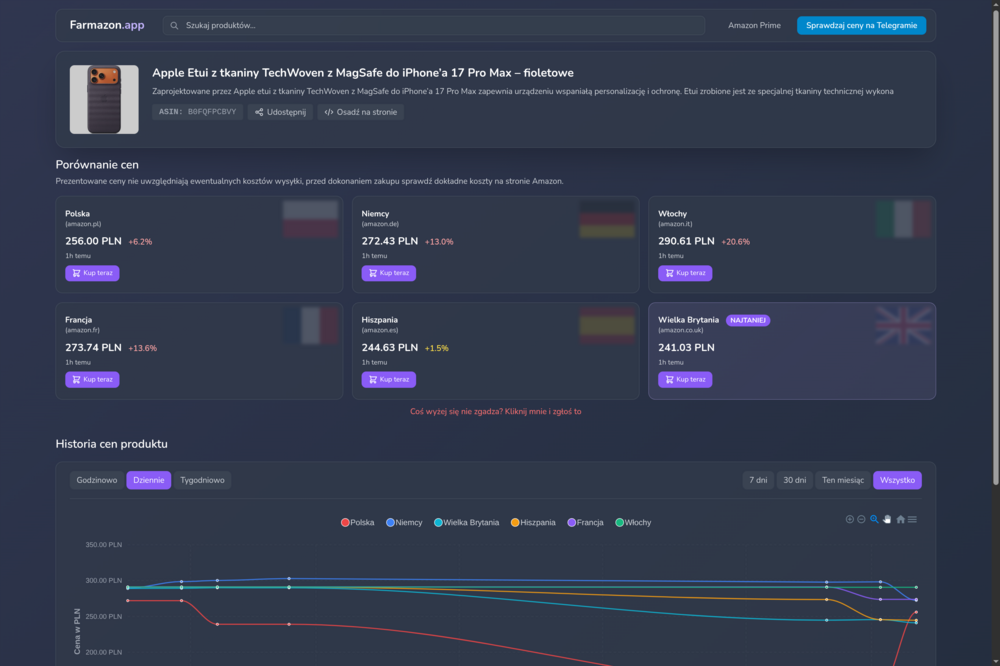The image size is (1000, 666).
Task: Click the Francja flag image
Action: pyautogui.click(x=311, y=325)
